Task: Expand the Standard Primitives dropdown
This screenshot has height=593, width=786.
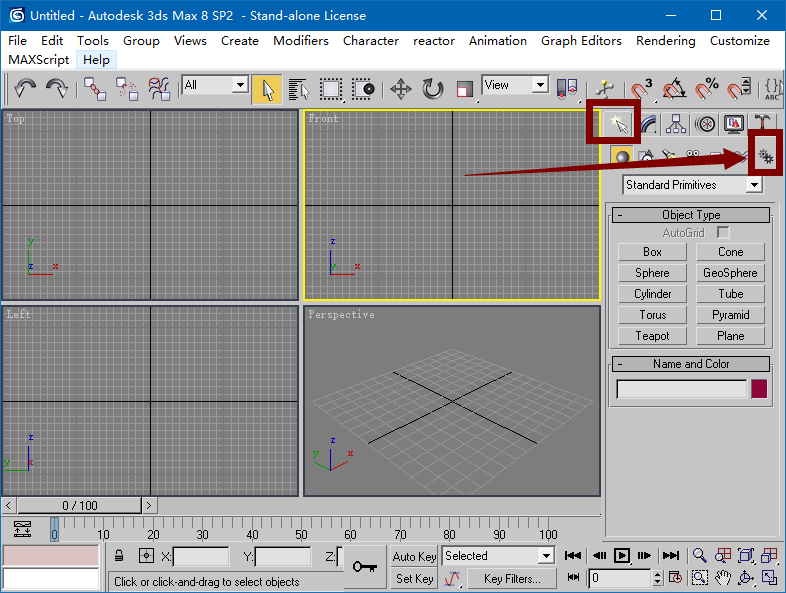Action: point(754,185)
